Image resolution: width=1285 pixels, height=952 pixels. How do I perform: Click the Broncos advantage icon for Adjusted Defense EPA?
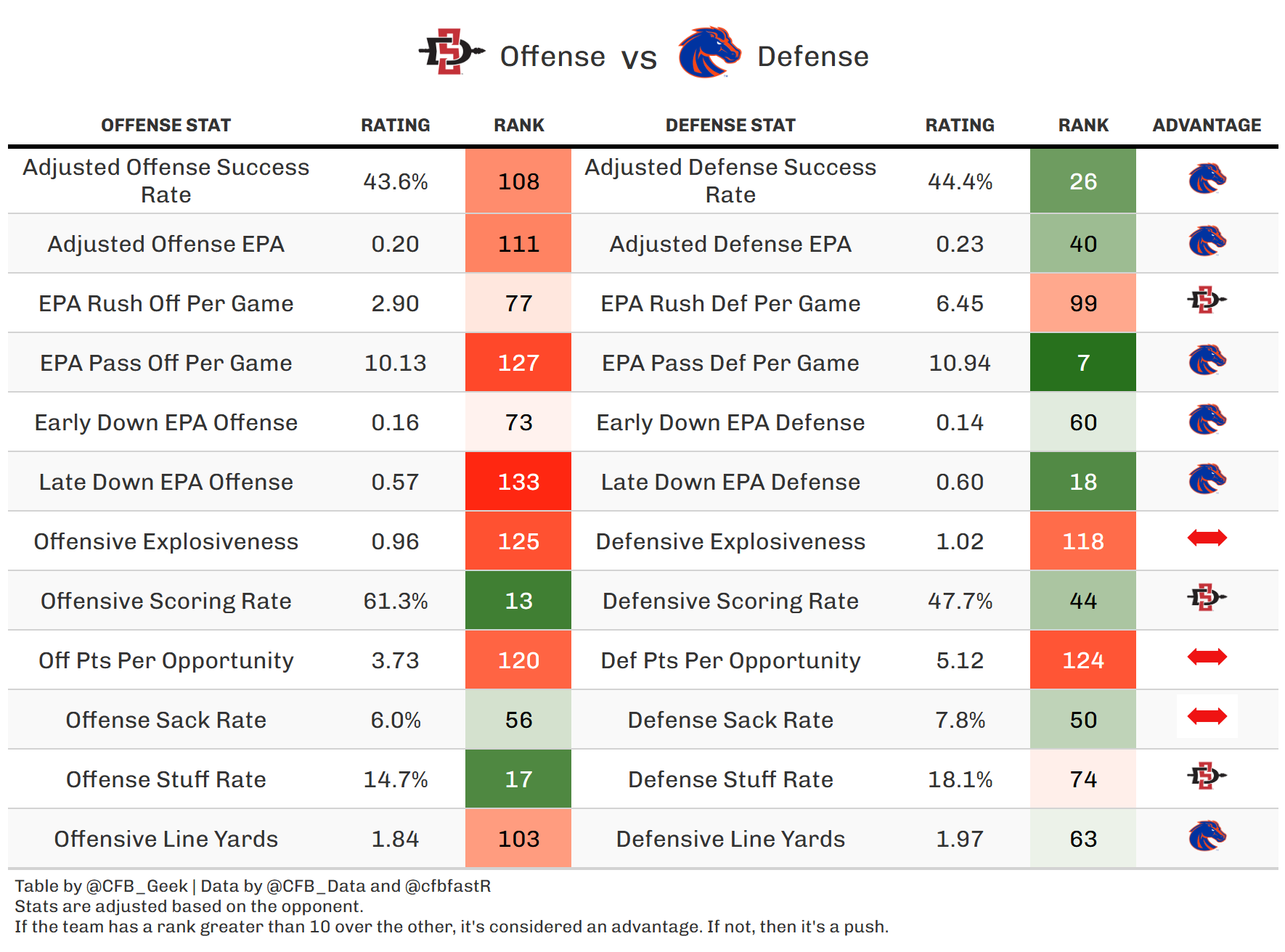point(1207,242)
